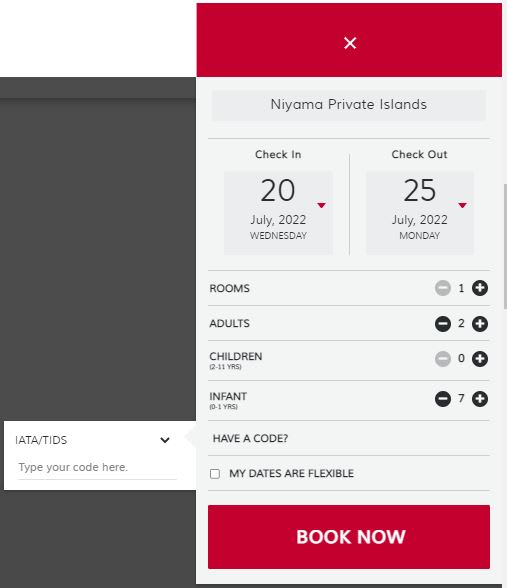Click the Have a Code? option
507x588 pixels.
250,438
